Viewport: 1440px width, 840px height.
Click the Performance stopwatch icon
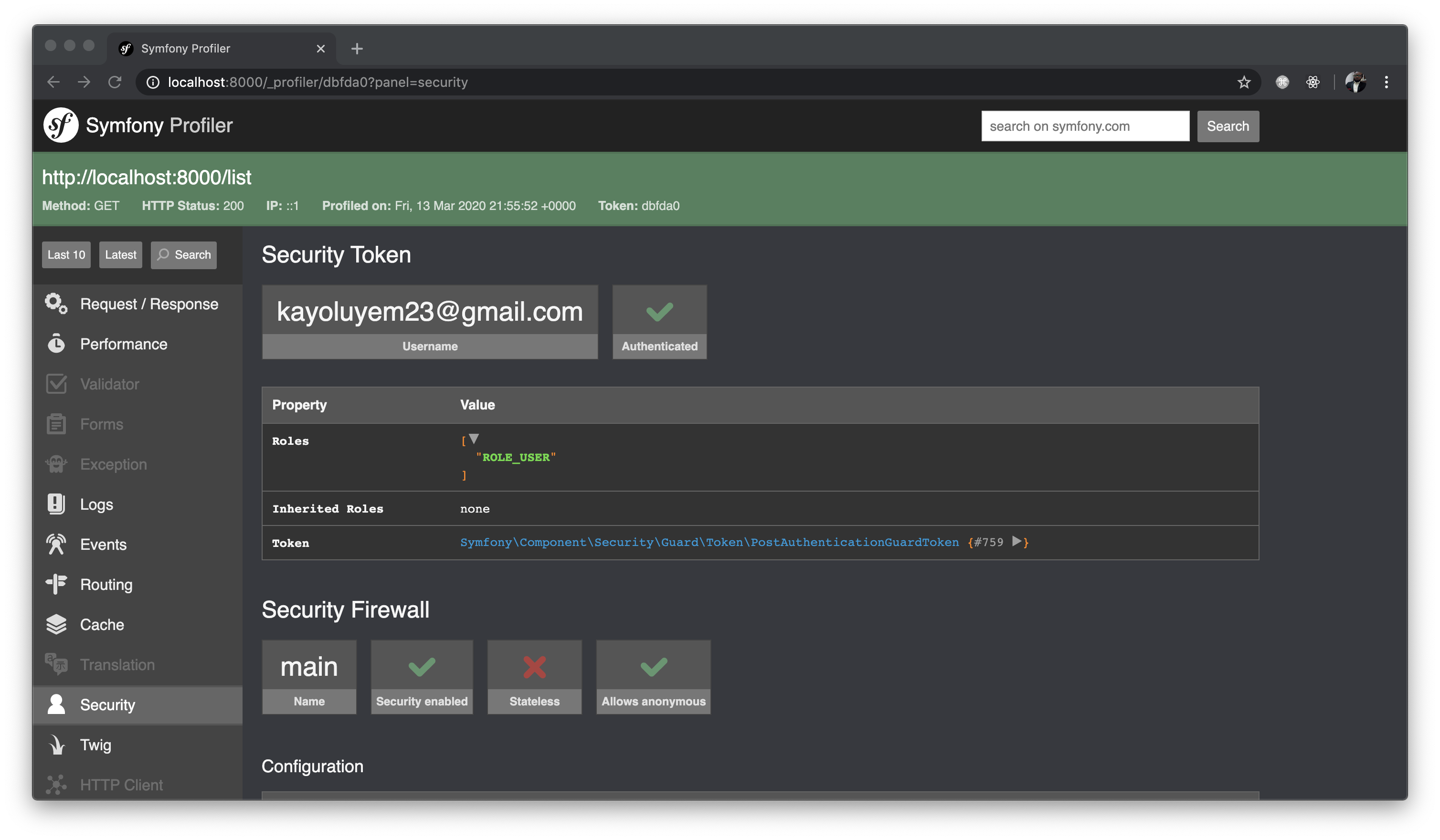click(56, 344)
